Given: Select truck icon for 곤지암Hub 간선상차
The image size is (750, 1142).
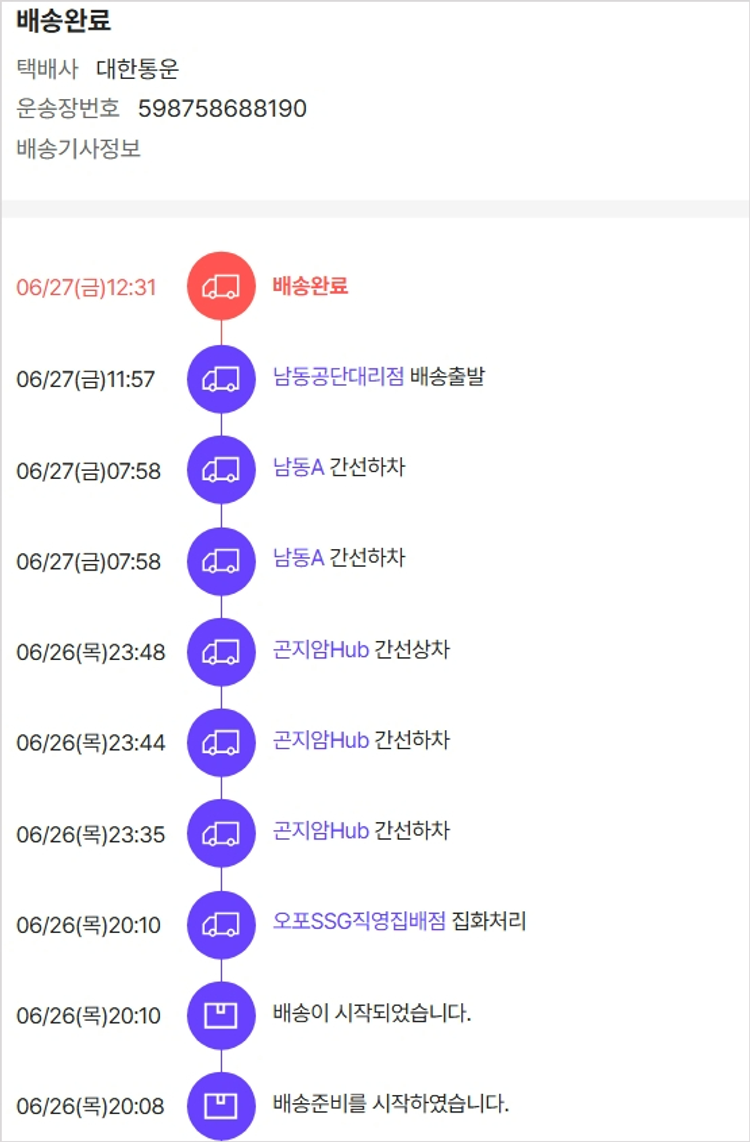Looking at the screenshot, I should click(221, 652).
